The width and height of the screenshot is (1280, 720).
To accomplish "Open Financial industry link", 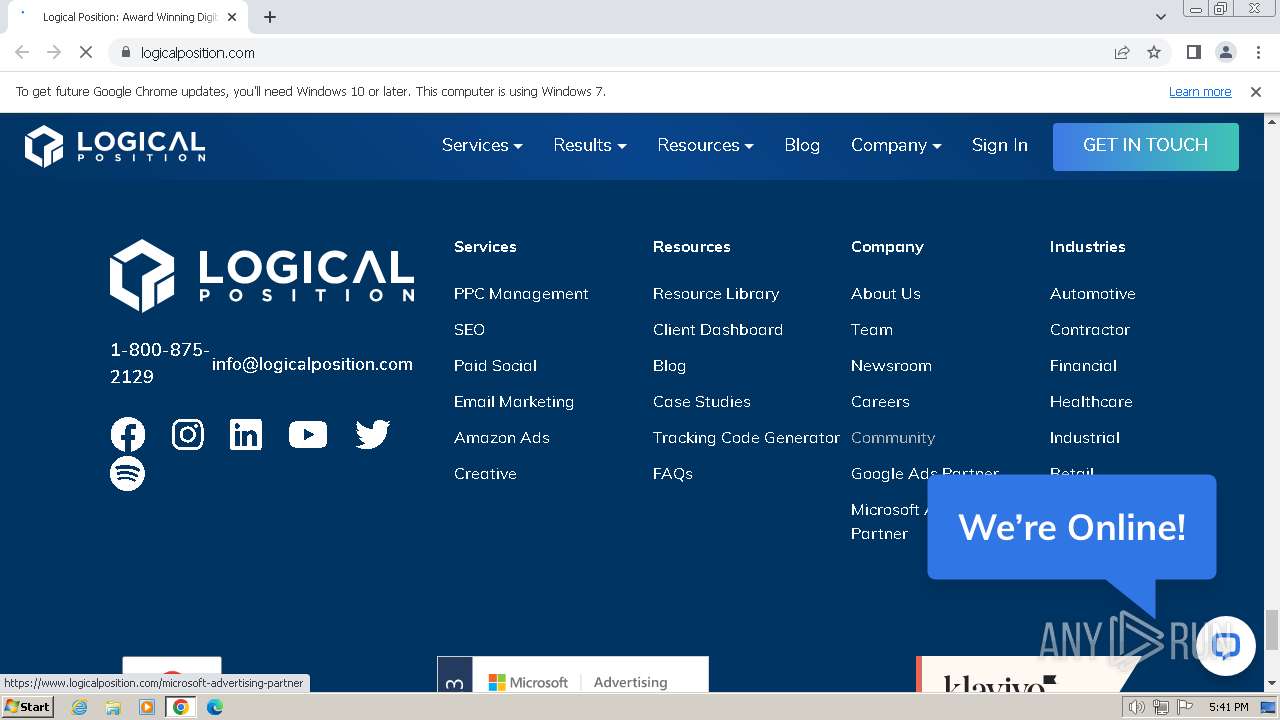I will (x=1083, y=366).
